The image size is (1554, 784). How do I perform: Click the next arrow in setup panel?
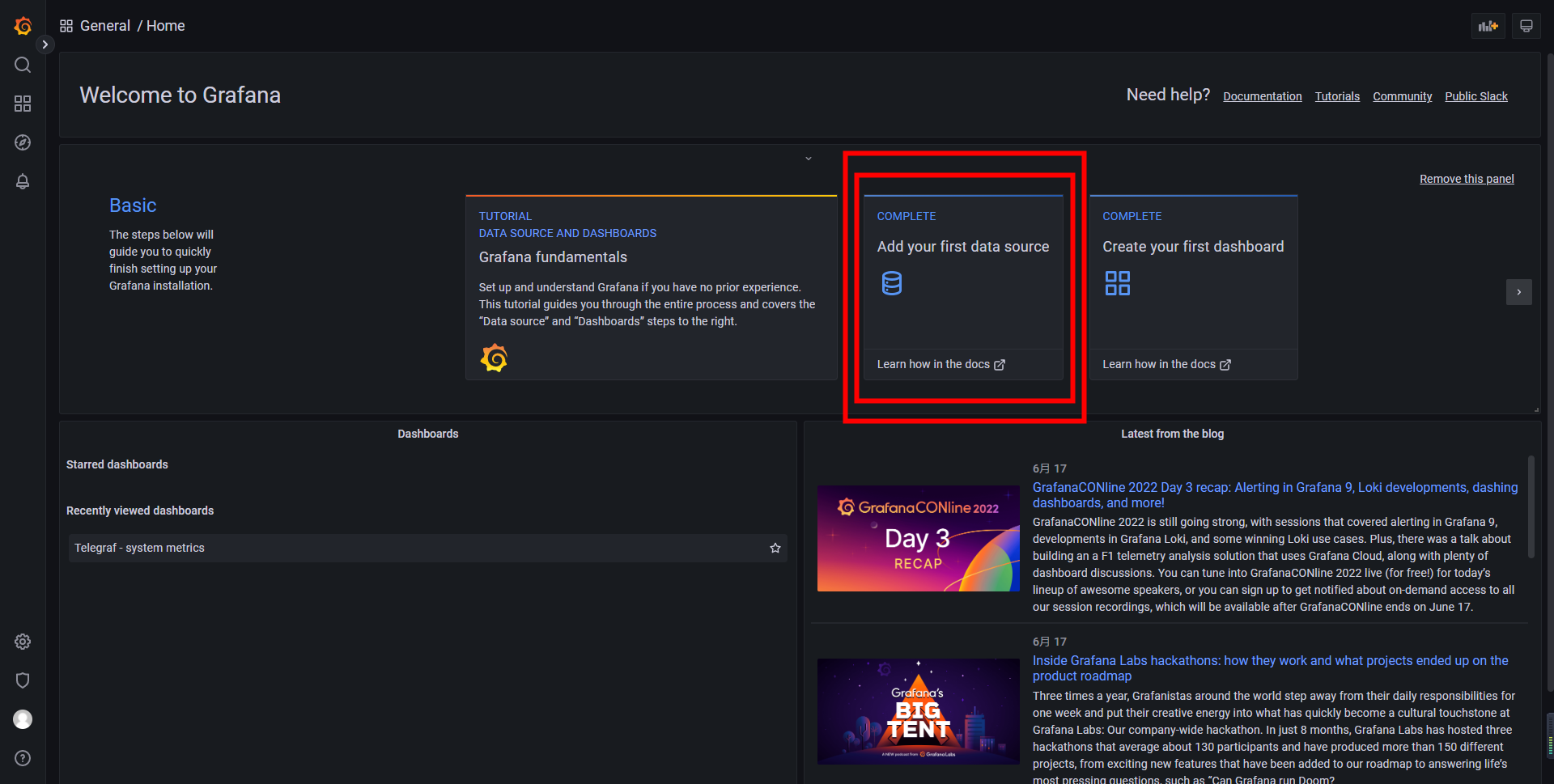coord(1518,292)
